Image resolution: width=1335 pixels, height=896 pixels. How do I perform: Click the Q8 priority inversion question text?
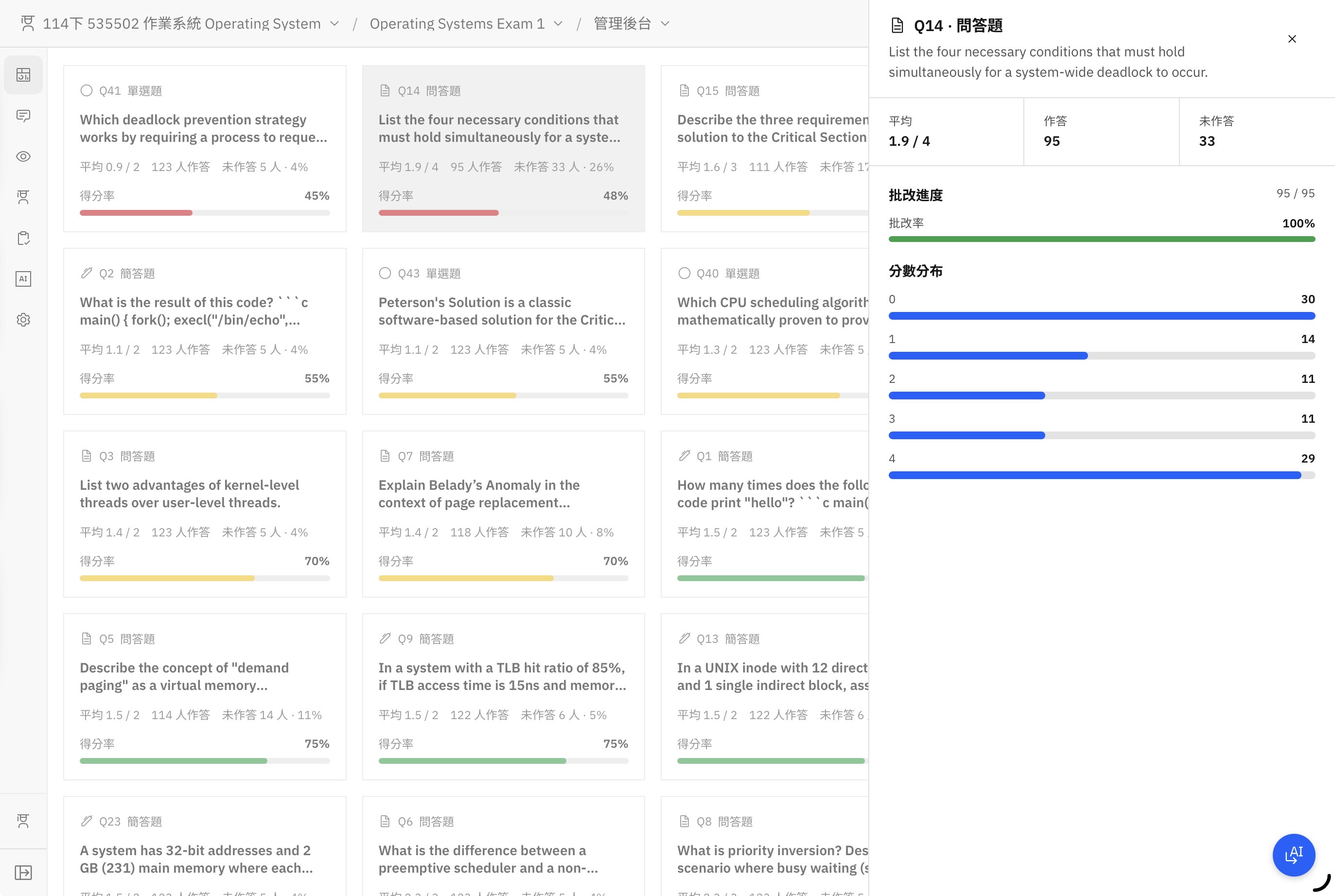tap(773, 859)
